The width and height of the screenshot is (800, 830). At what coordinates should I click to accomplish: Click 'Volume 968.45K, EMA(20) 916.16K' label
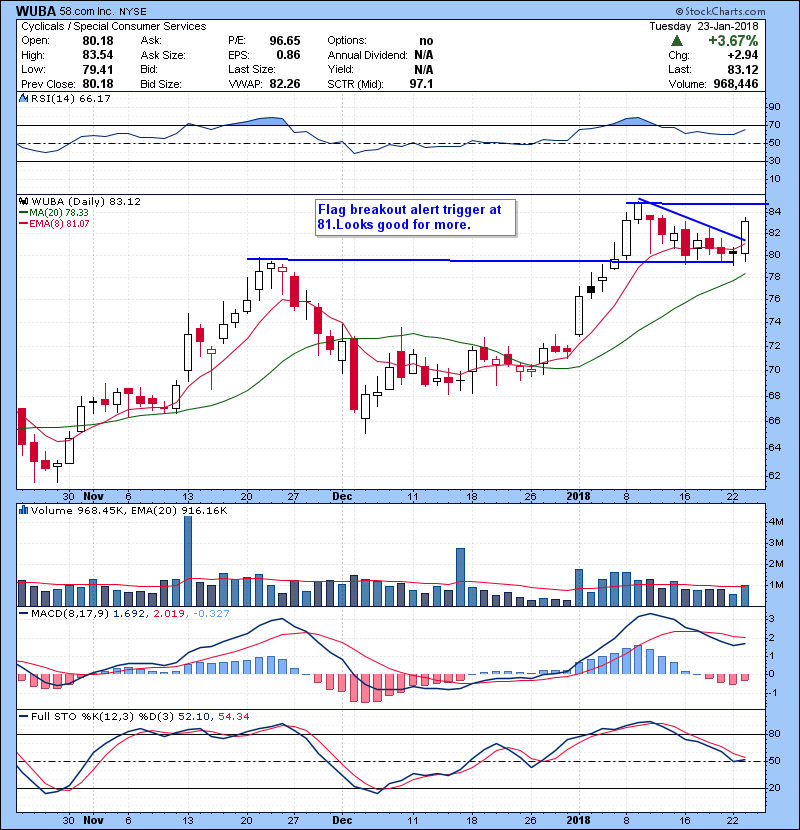[129, 510]
